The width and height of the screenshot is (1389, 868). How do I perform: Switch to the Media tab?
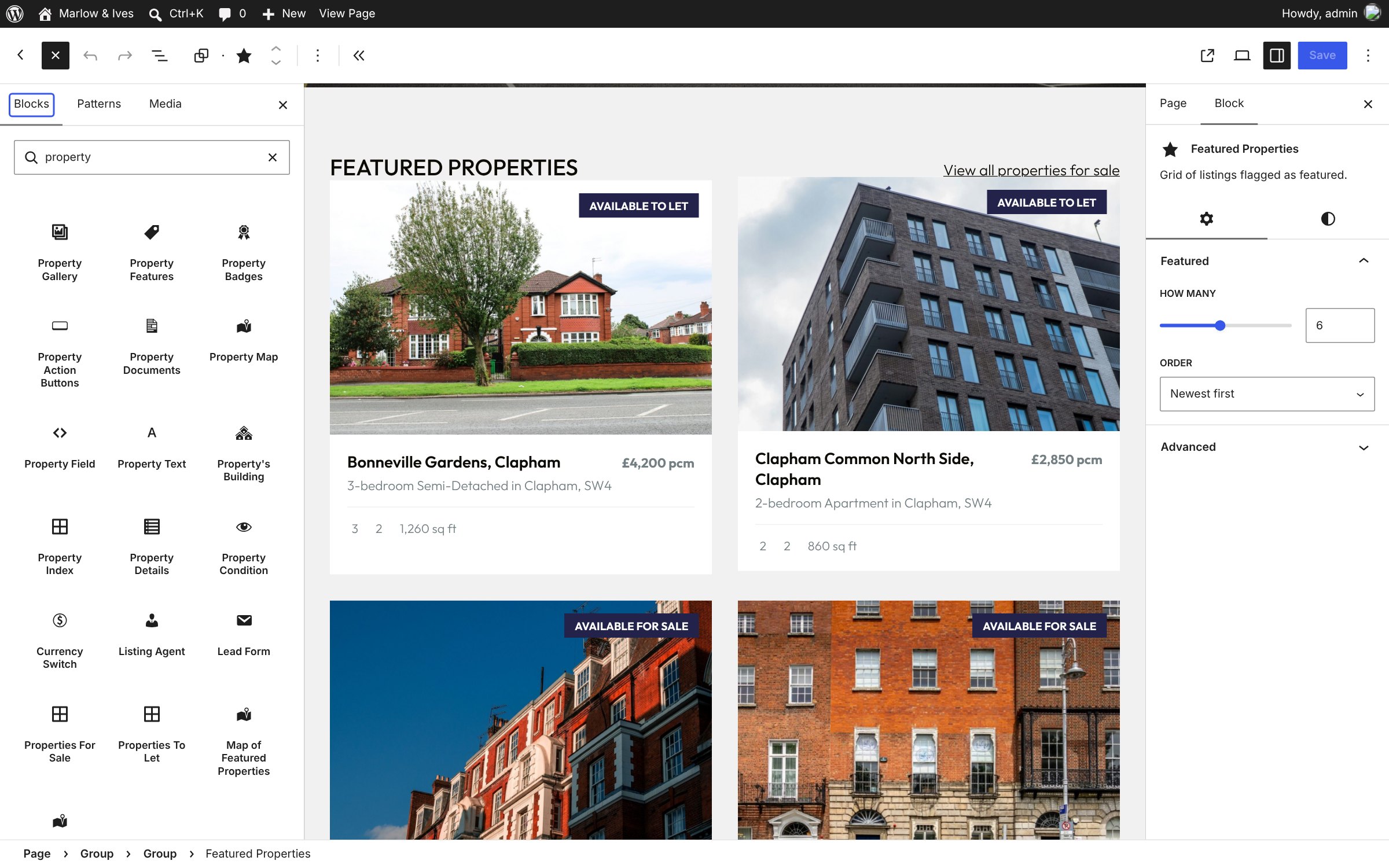tap(165, 104)
